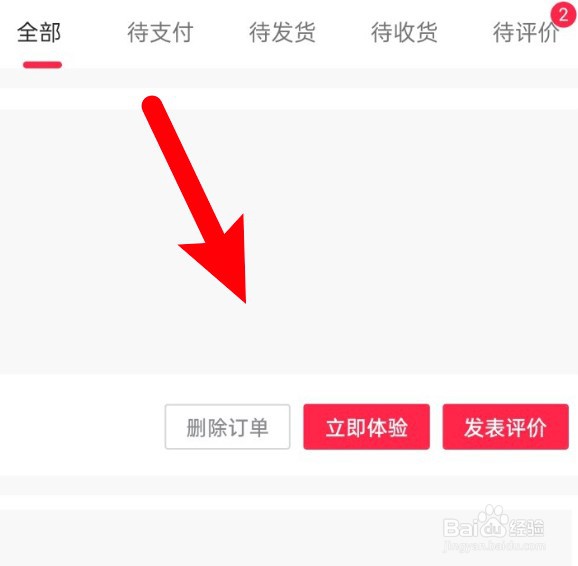Open the 待支付 tab
Screen dimensions: 578x566
coord(160,32)
